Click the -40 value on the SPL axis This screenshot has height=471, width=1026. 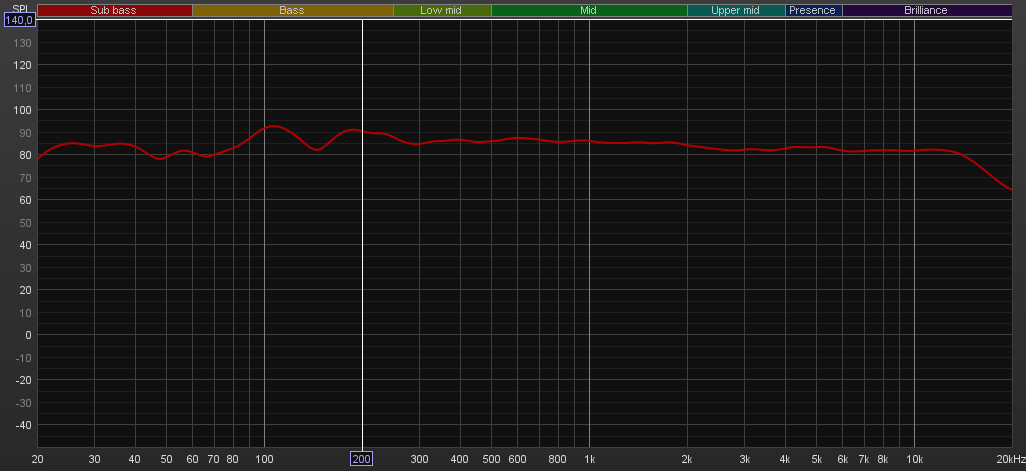(x=24, y=425)
